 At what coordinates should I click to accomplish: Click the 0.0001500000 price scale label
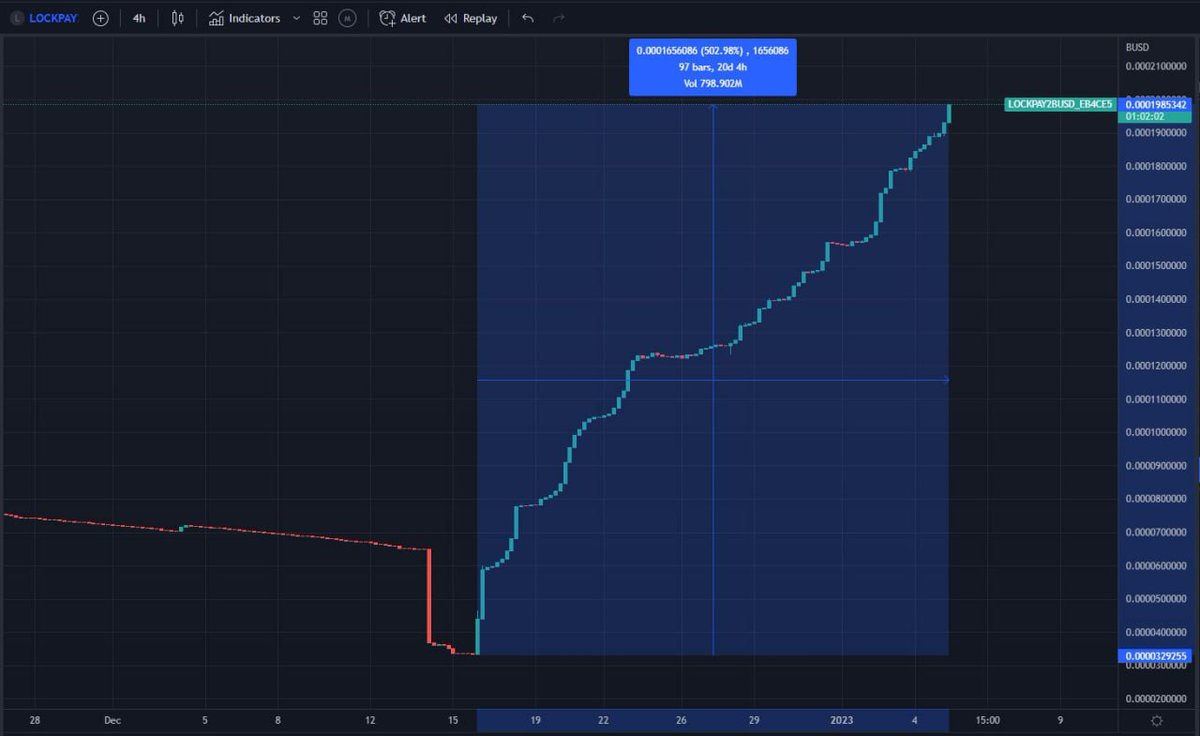1157,266
